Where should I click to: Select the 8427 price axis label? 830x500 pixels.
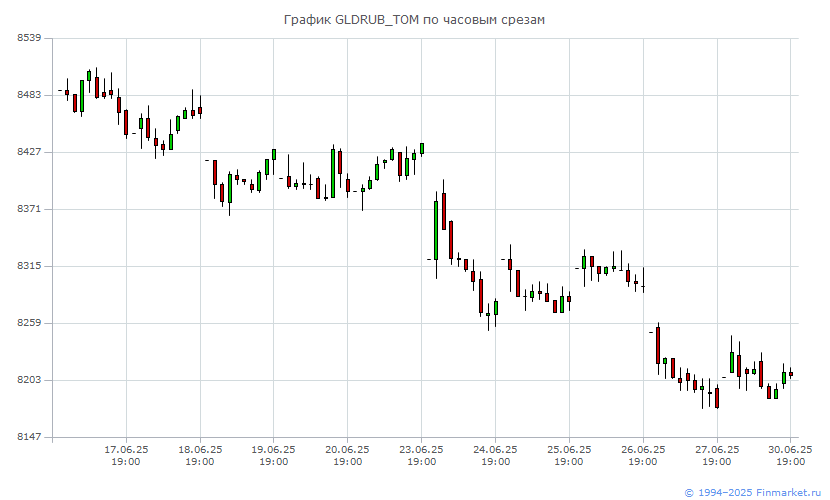(29, 152)
